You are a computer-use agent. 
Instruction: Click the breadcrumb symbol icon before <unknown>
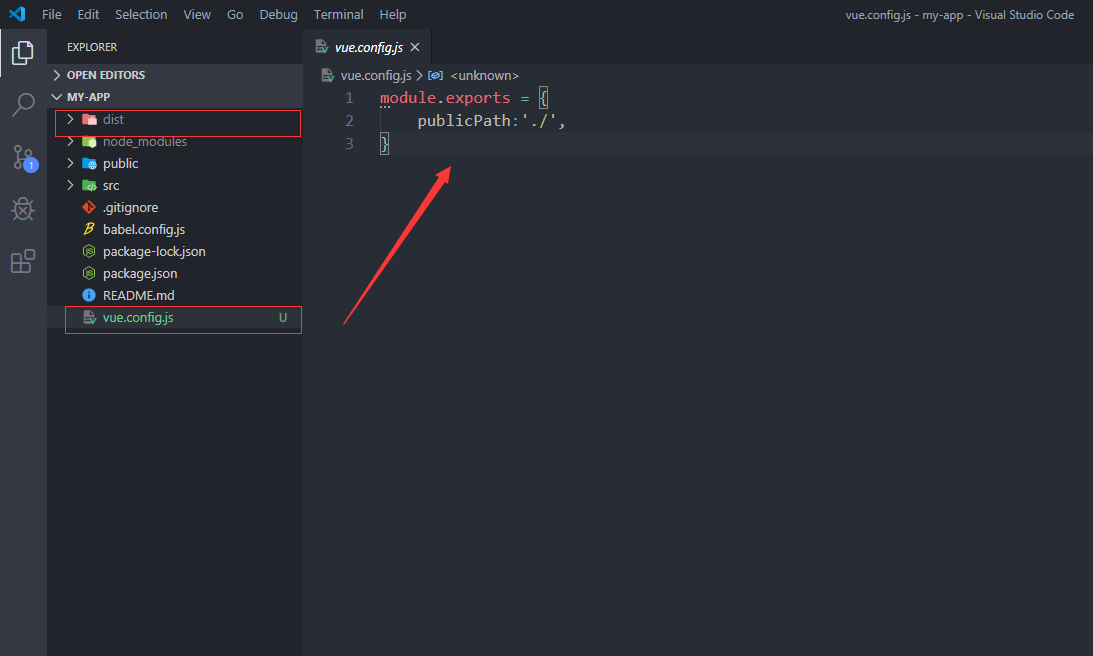[436, 75]
